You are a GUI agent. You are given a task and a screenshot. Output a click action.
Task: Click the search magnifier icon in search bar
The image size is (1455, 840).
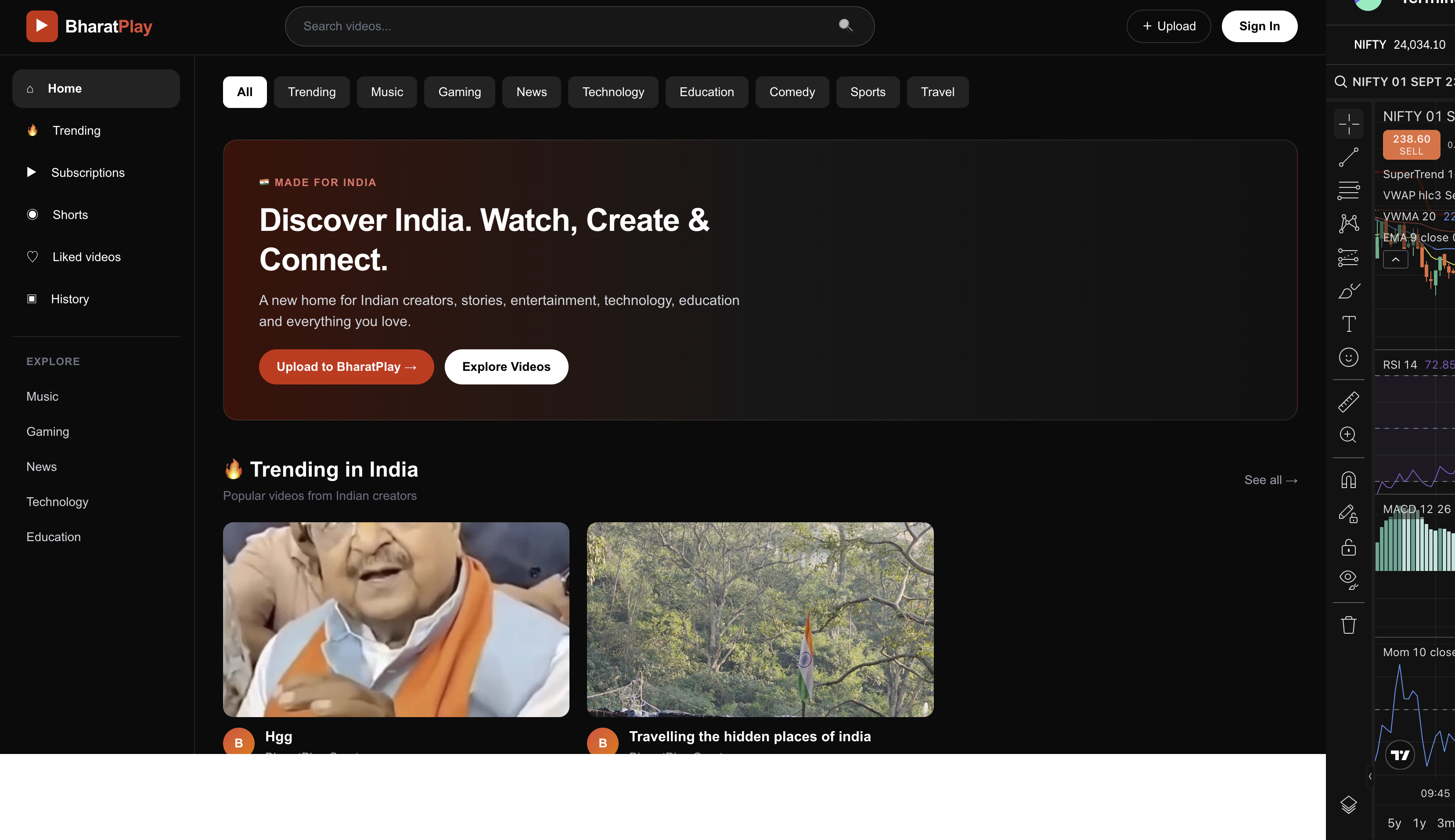tap(846, 25)
